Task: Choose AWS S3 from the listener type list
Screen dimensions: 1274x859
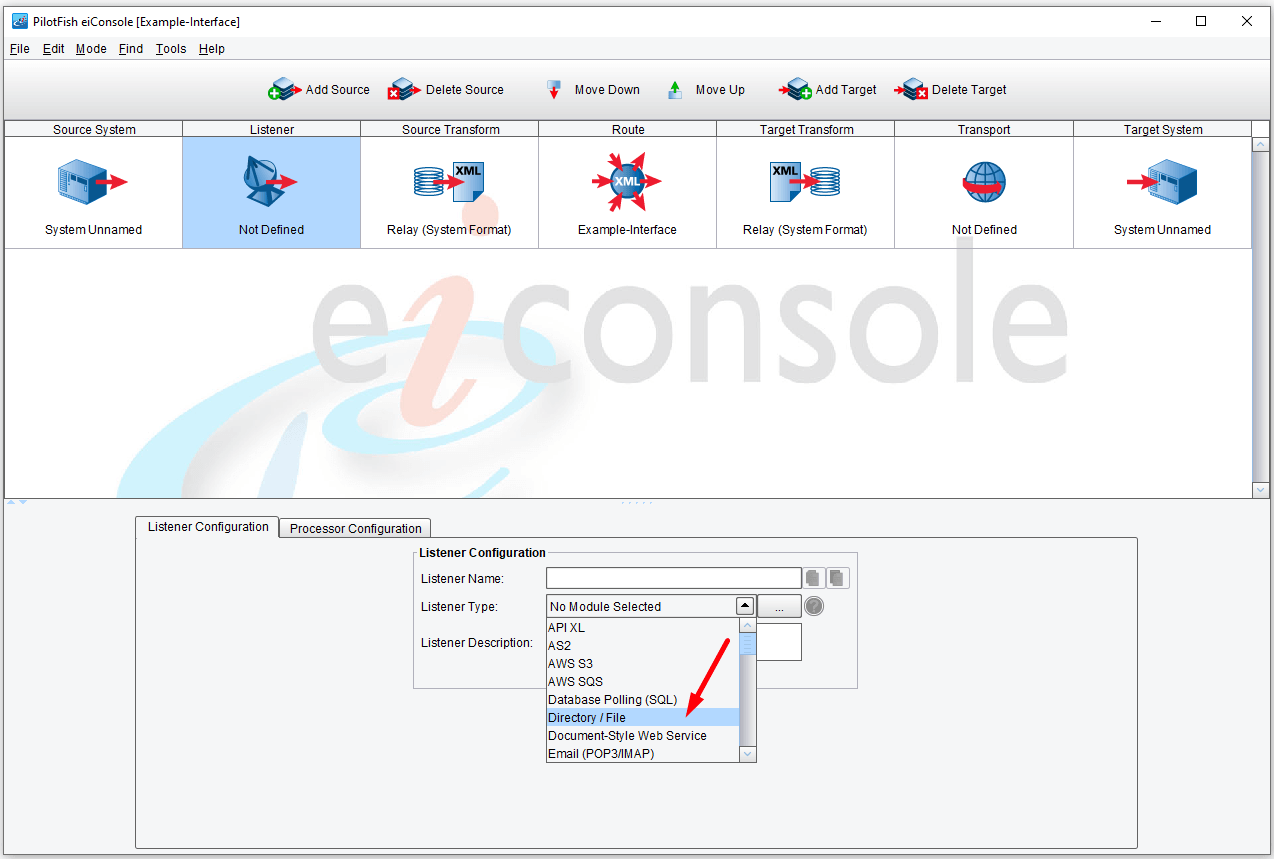Action: coord(642,663)
